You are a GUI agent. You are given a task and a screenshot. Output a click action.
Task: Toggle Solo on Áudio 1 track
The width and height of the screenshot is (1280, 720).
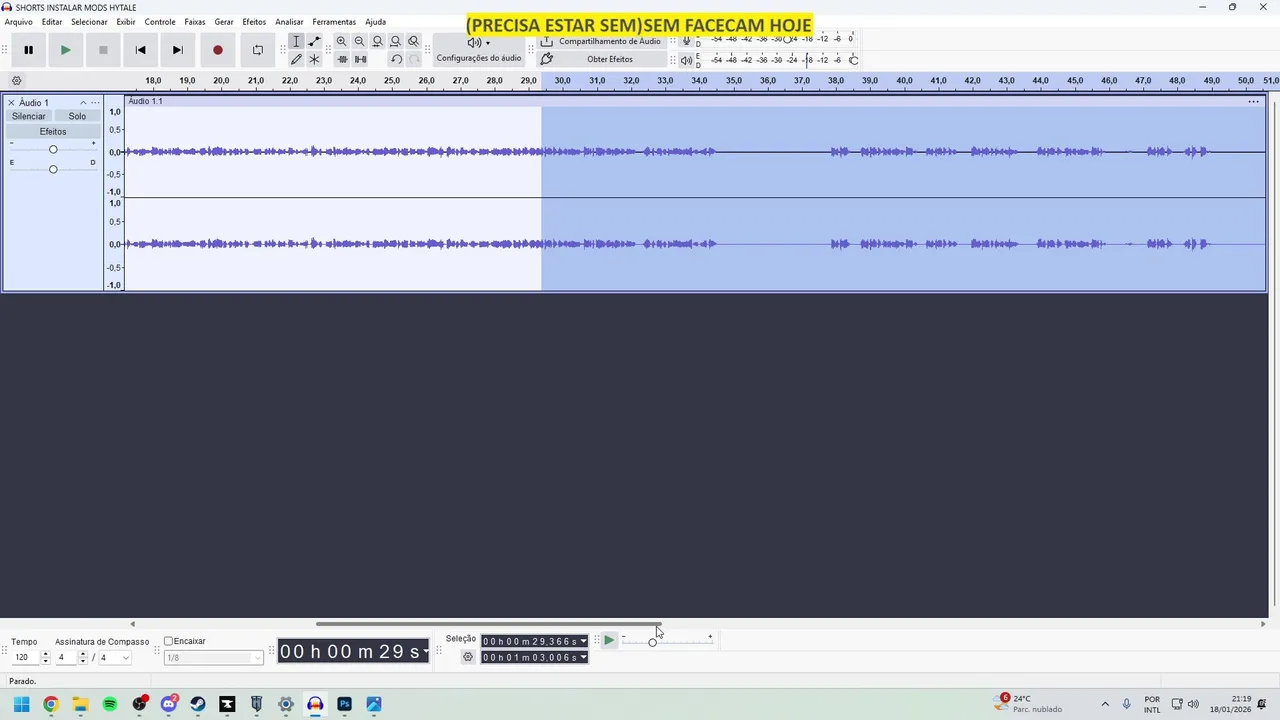click(x=77, y=116)
